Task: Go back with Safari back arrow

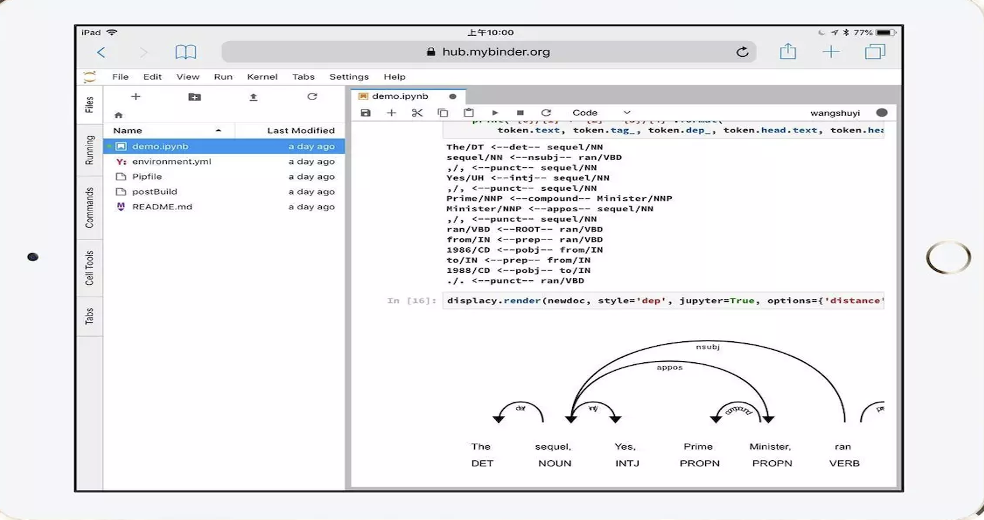Action: pyautogui.click(x=101, y=53)
